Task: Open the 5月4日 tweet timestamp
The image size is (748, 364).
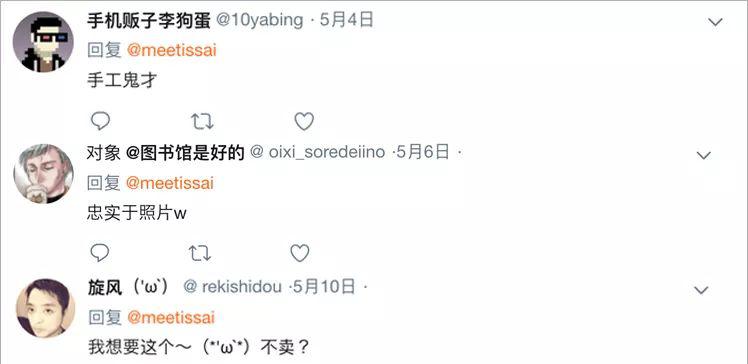Action: coord(346,21)
